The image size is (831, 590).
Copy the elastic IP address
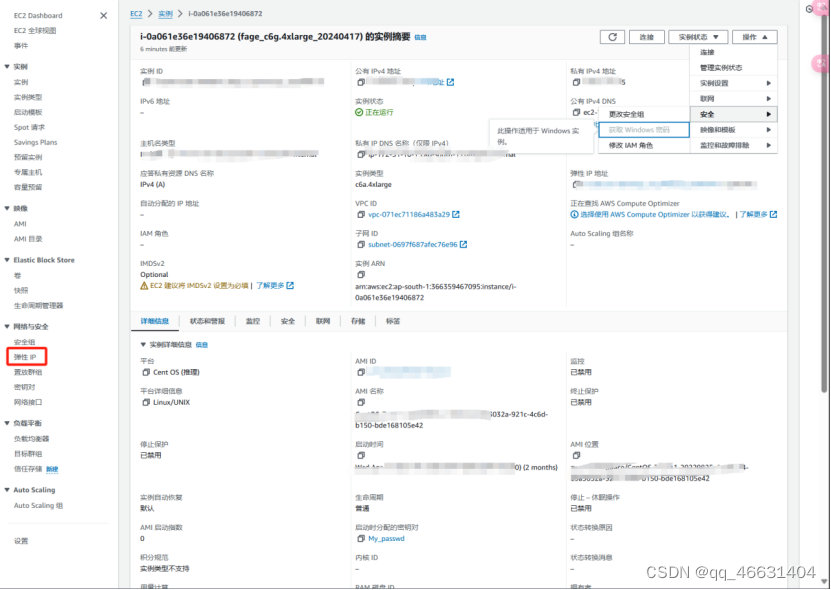[x=575, y=184]
